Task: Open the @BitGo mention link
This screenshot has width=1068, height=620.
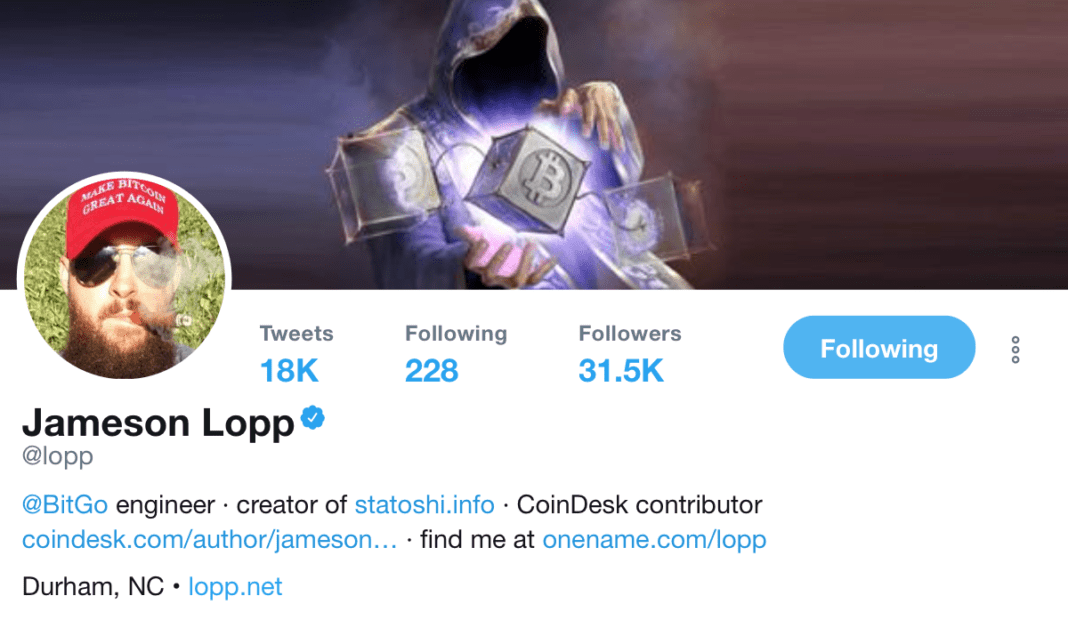Action: [65, 505]
